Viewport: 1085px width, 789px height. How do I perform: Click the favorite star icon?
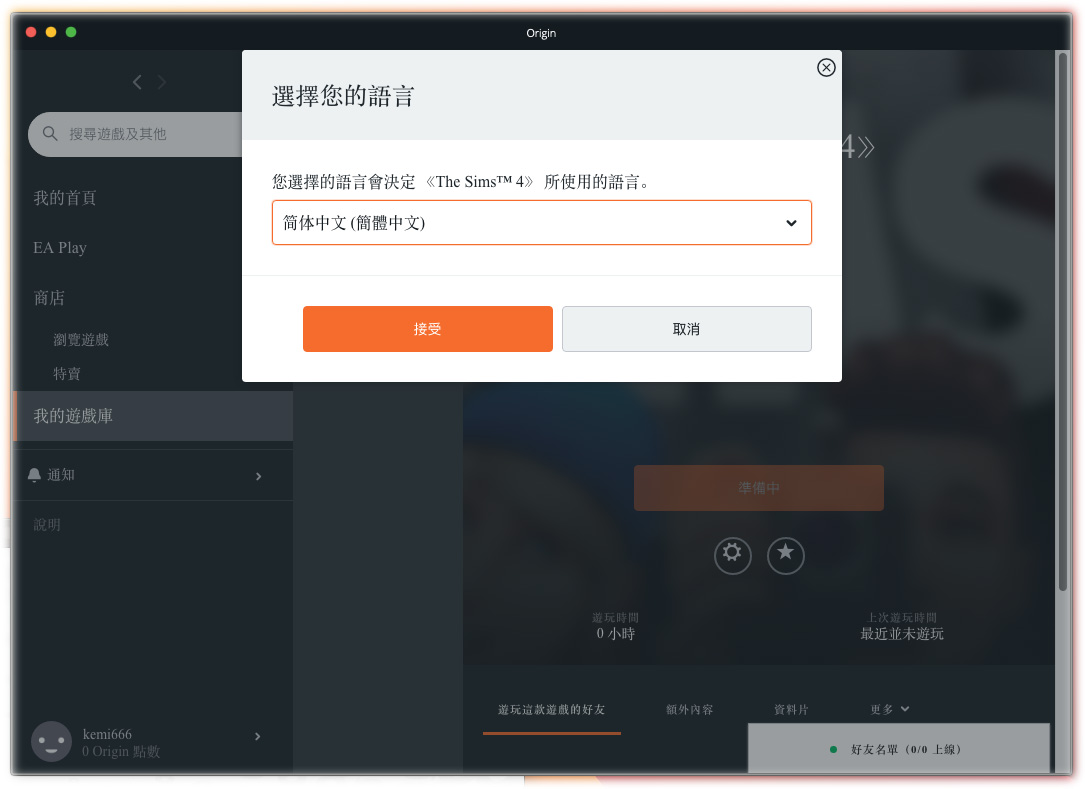pos(785,555)
